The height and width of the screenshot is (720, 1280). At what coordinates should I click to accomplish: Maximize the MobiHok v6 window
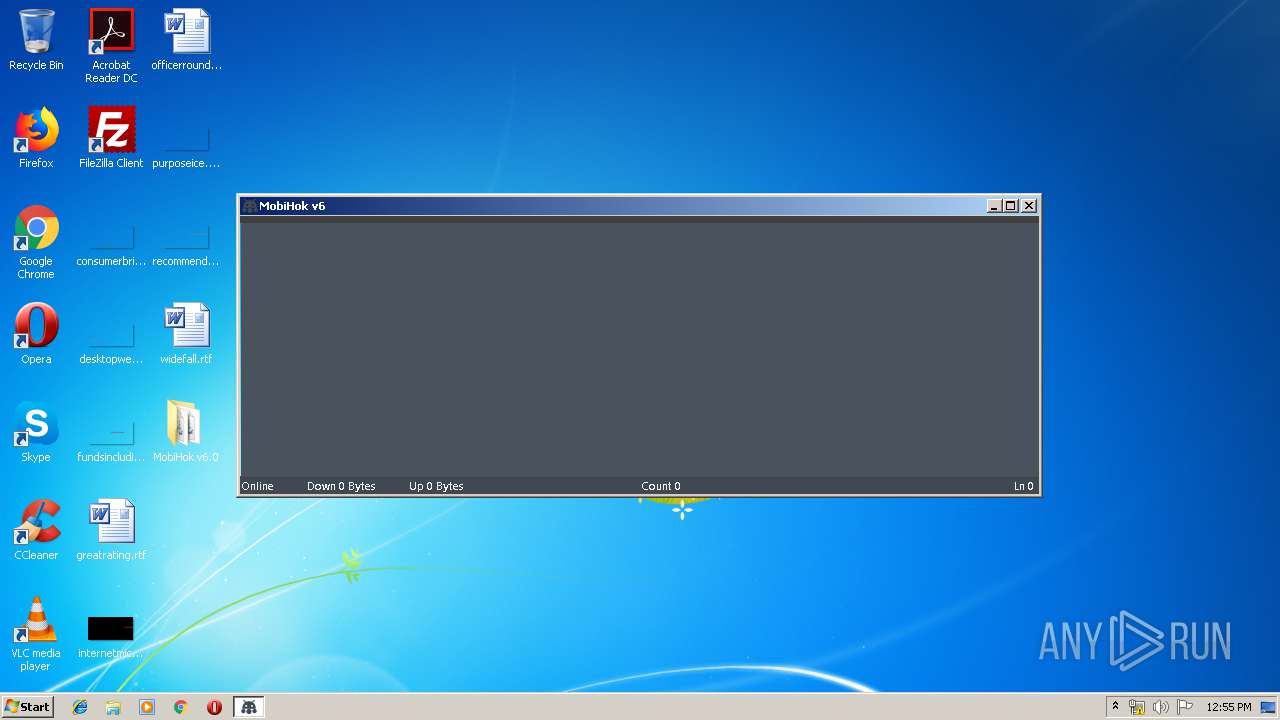(1011, 206)
